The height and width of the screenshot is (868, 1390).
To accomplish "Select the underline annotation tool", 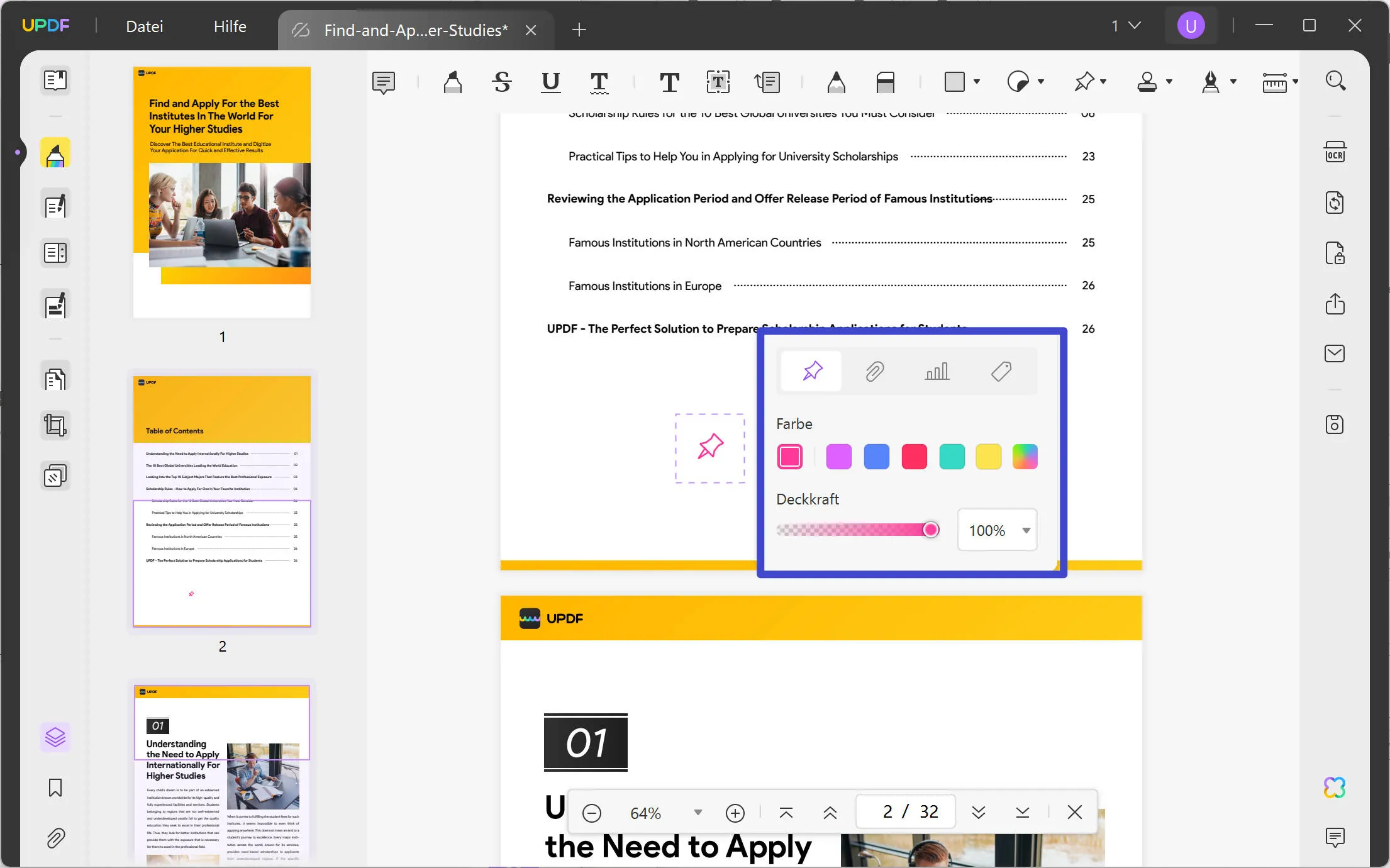I will (550, 82).
